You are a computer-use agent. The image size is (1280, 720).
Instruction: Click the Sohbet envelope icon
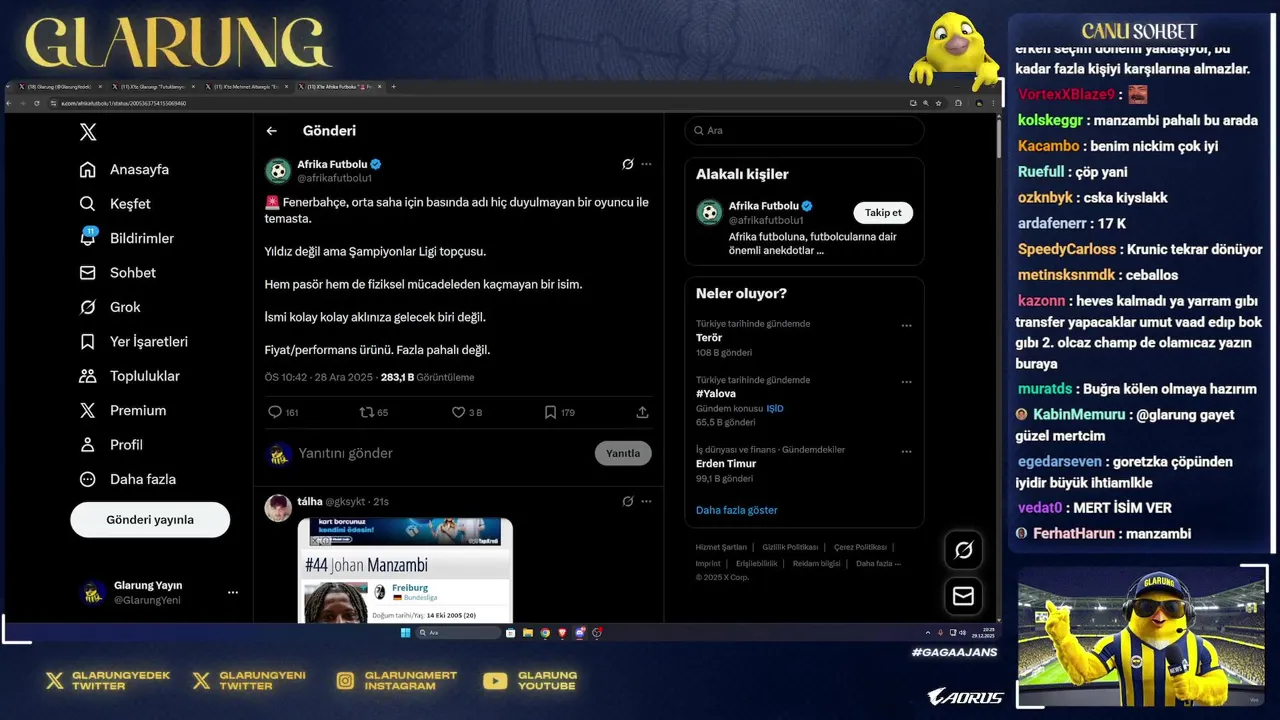88,273
